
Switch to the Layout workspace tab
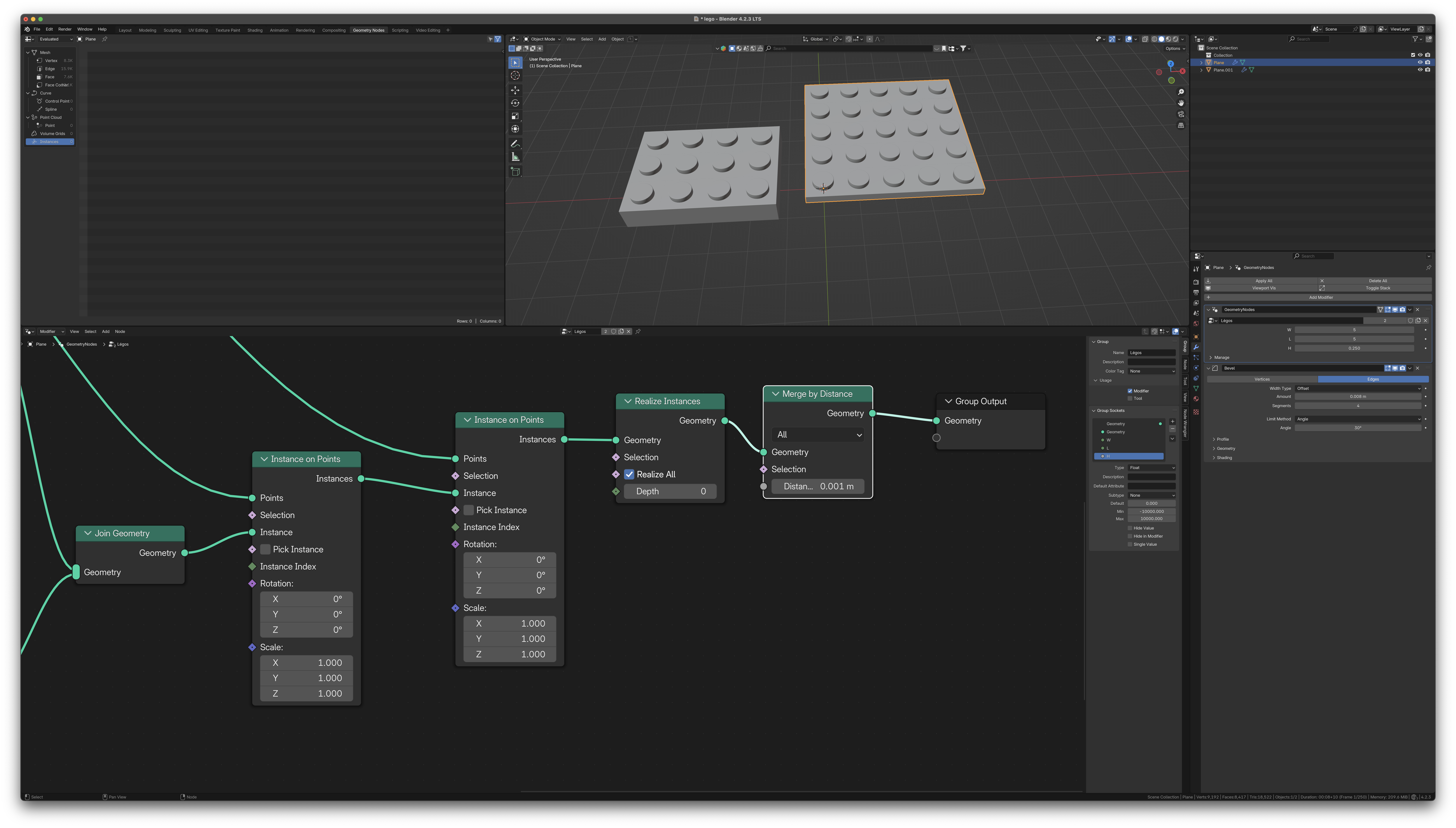pos(125,30)
